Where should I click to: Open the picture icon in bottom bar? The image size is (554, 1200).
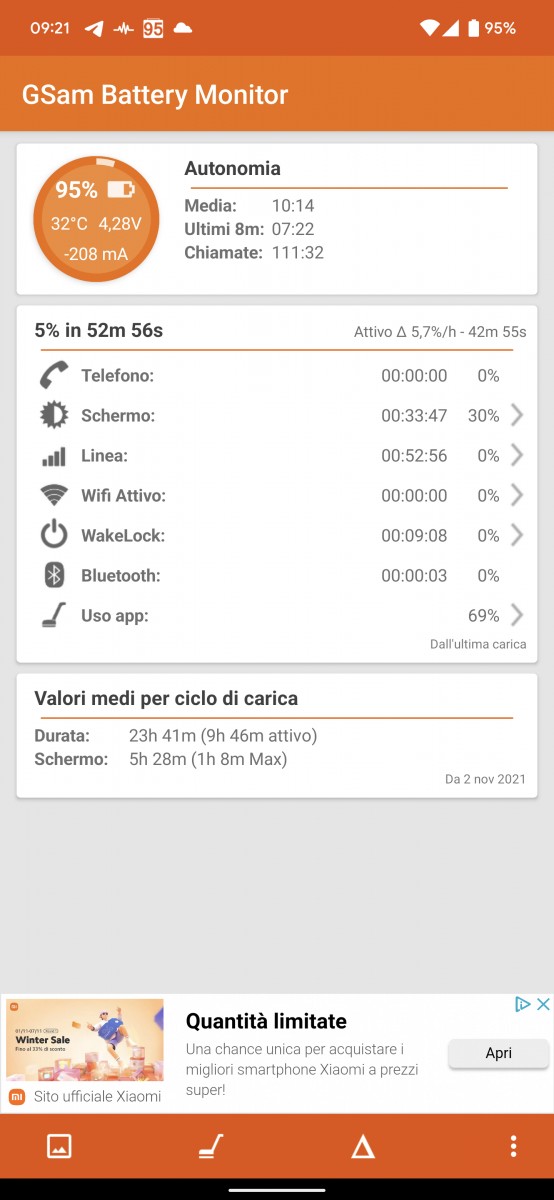point(59,1146)
